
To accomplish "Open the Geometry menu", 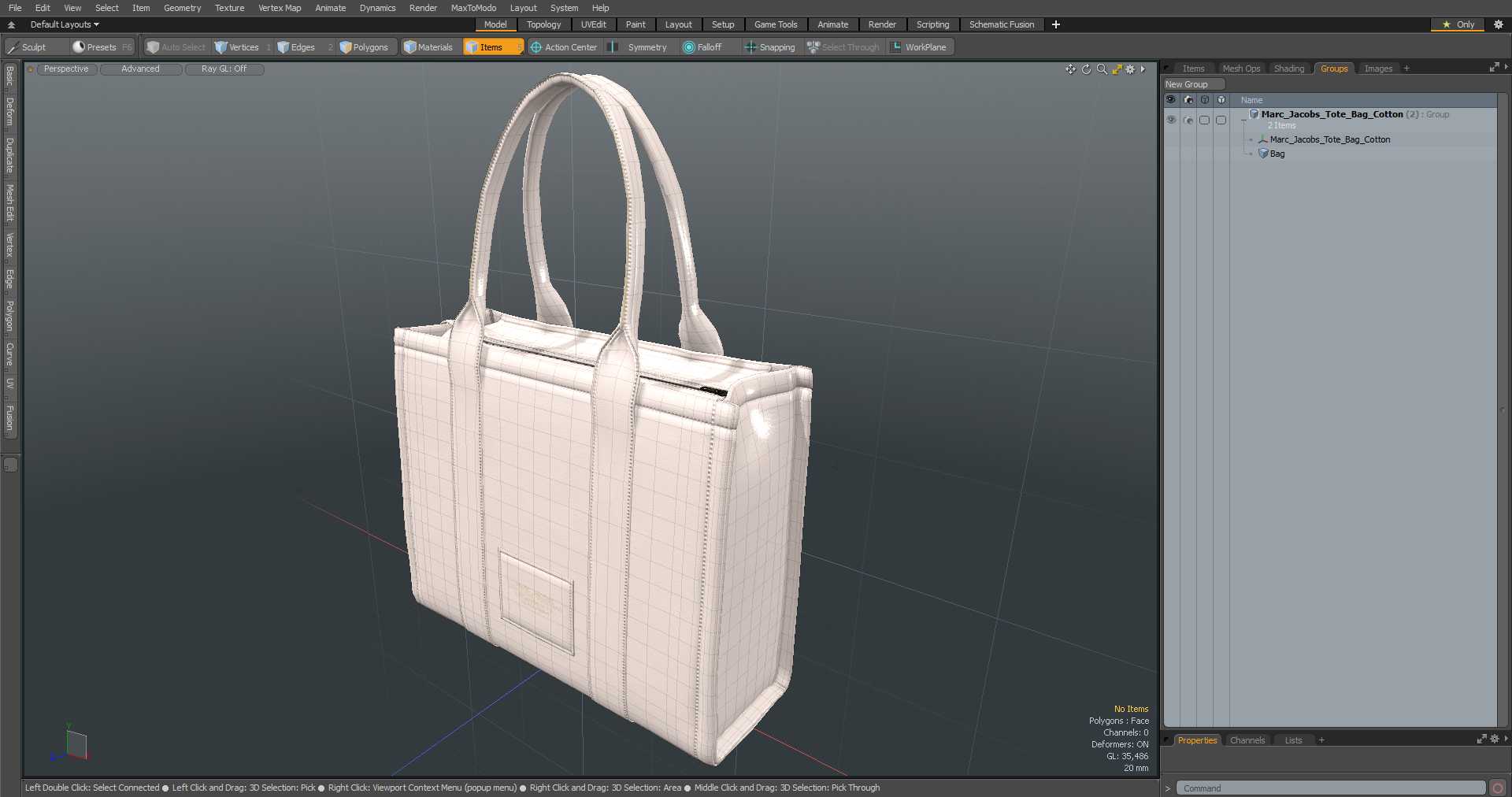I will (x=182, y=8).
